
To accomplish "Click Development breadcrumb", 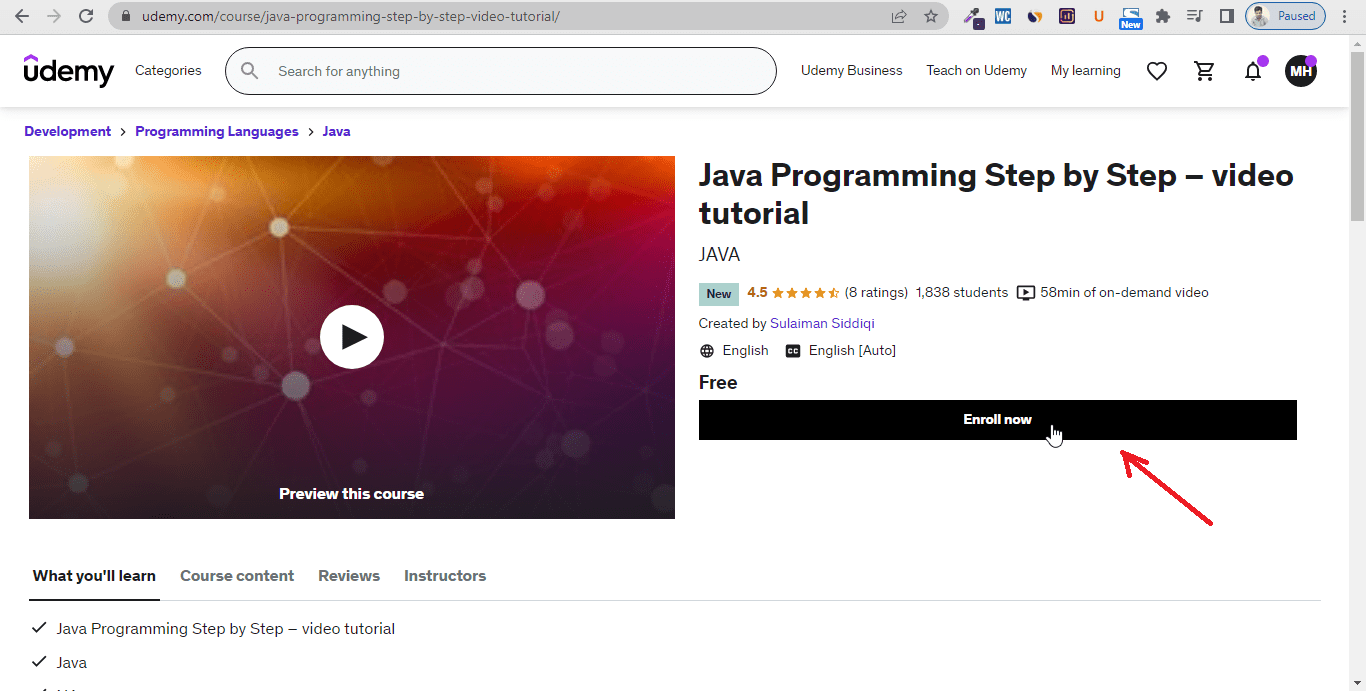I will [x=68, y=132].
